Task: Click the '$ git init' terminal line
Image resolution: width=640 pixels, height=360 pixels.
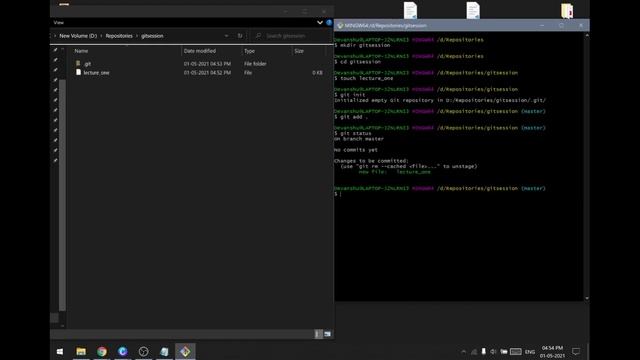Action: point(350,95)
